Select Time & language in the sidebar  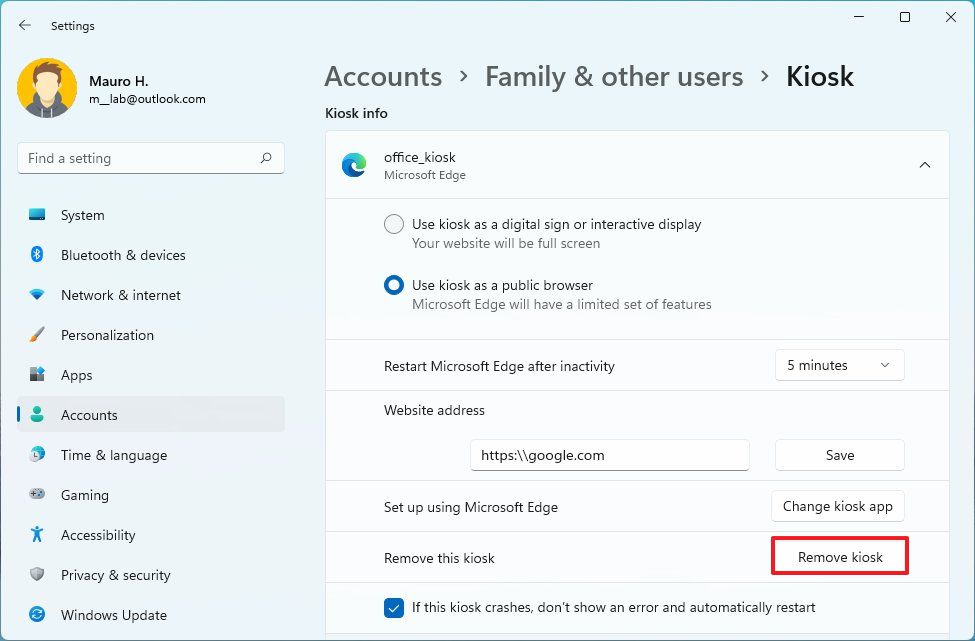(x=113, y=455)
